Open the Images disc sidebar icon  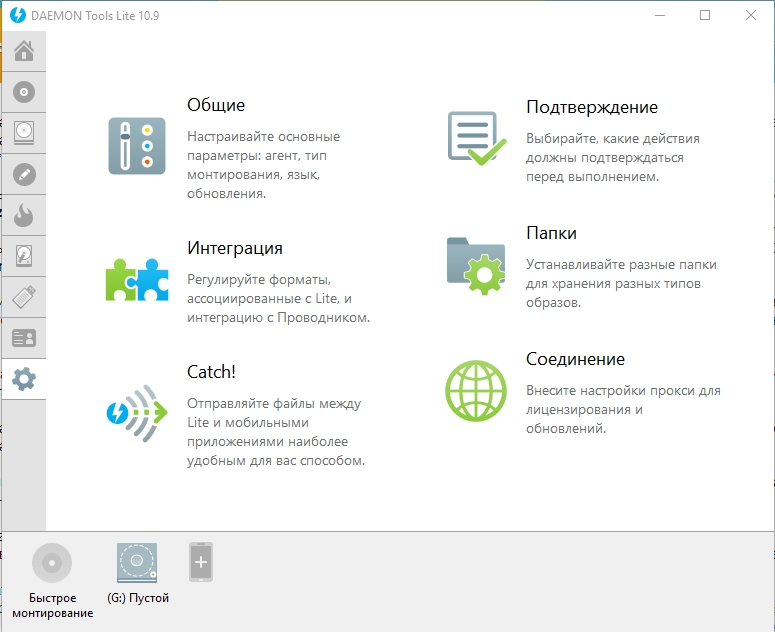coord(24,92)
